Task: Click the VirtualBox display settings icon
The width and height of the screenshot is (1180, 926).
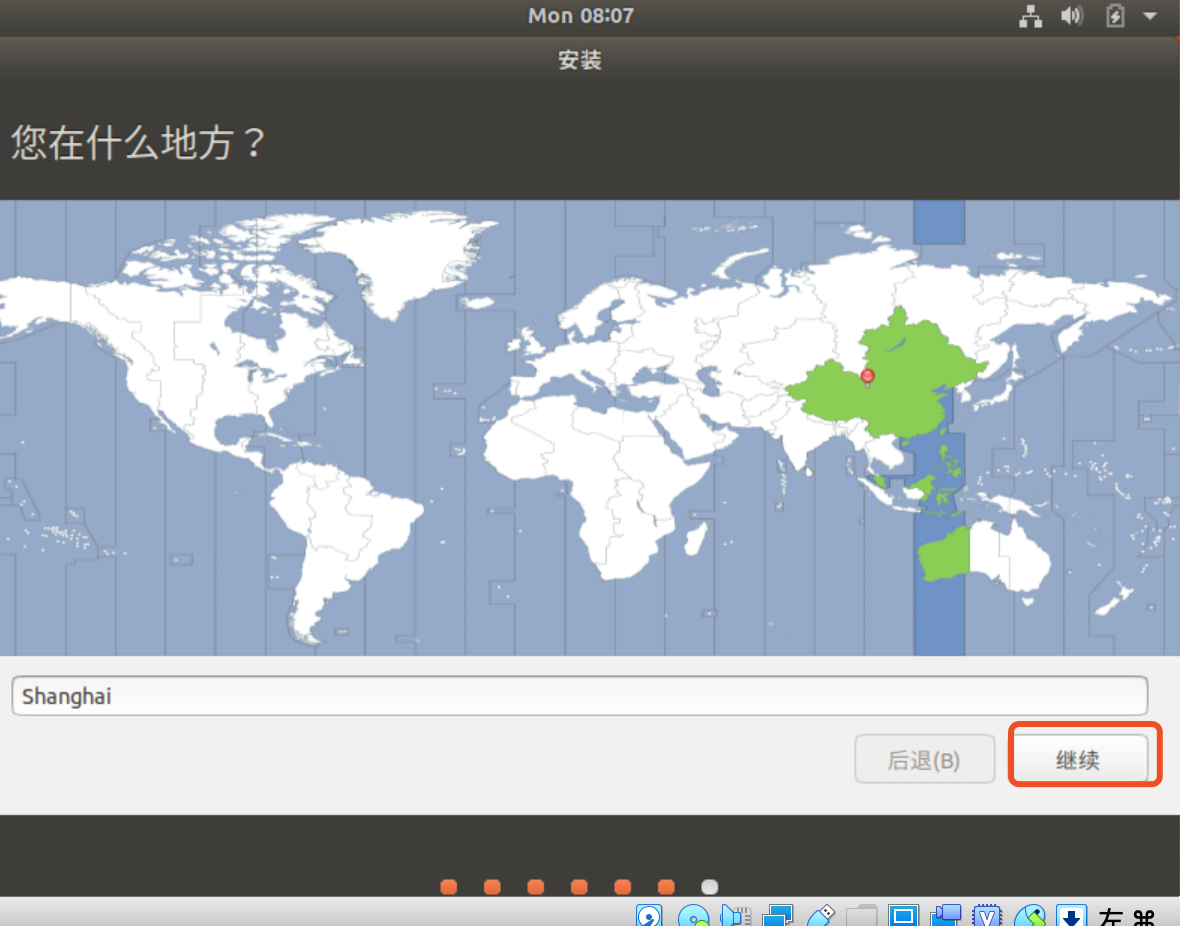Action: coord(903,915)
